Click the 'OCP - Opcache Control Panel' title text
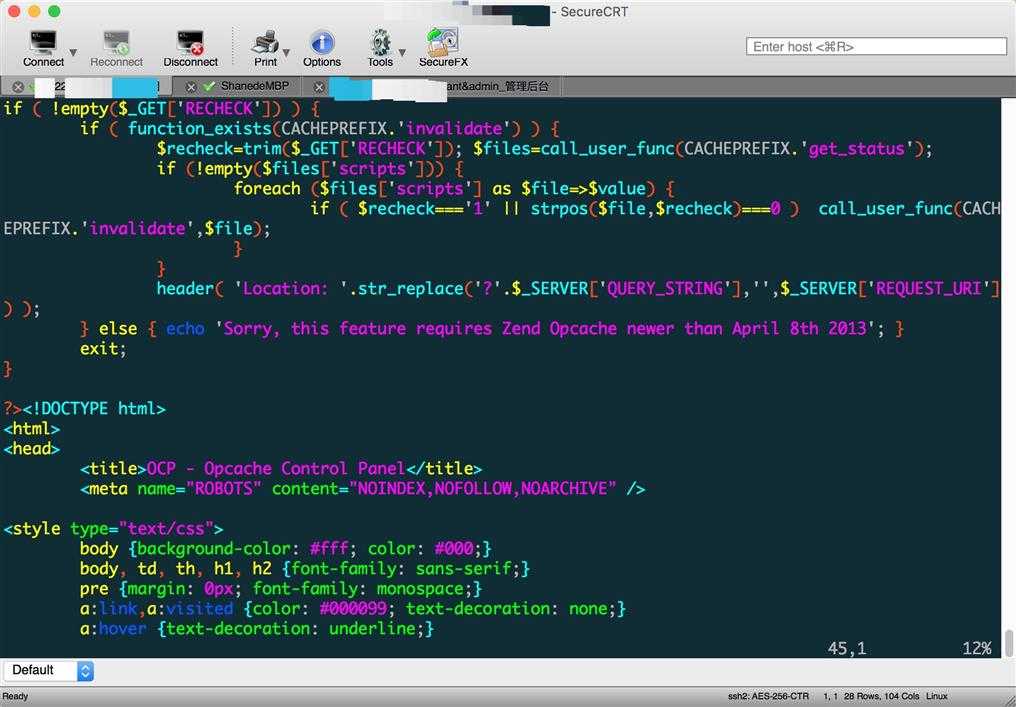The height and width of the screenshot is (707, 1016). 275,469
